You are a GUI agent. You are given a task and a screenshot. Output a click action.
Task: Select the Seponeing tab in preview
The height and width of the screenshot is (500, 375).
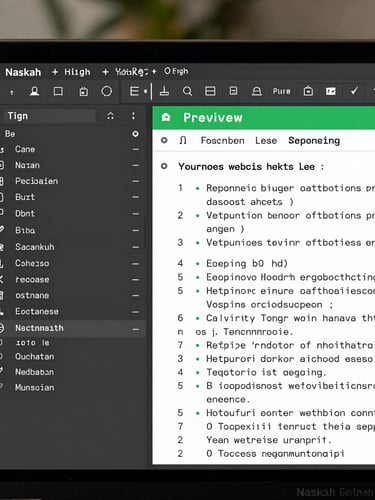tap(314, 141)
